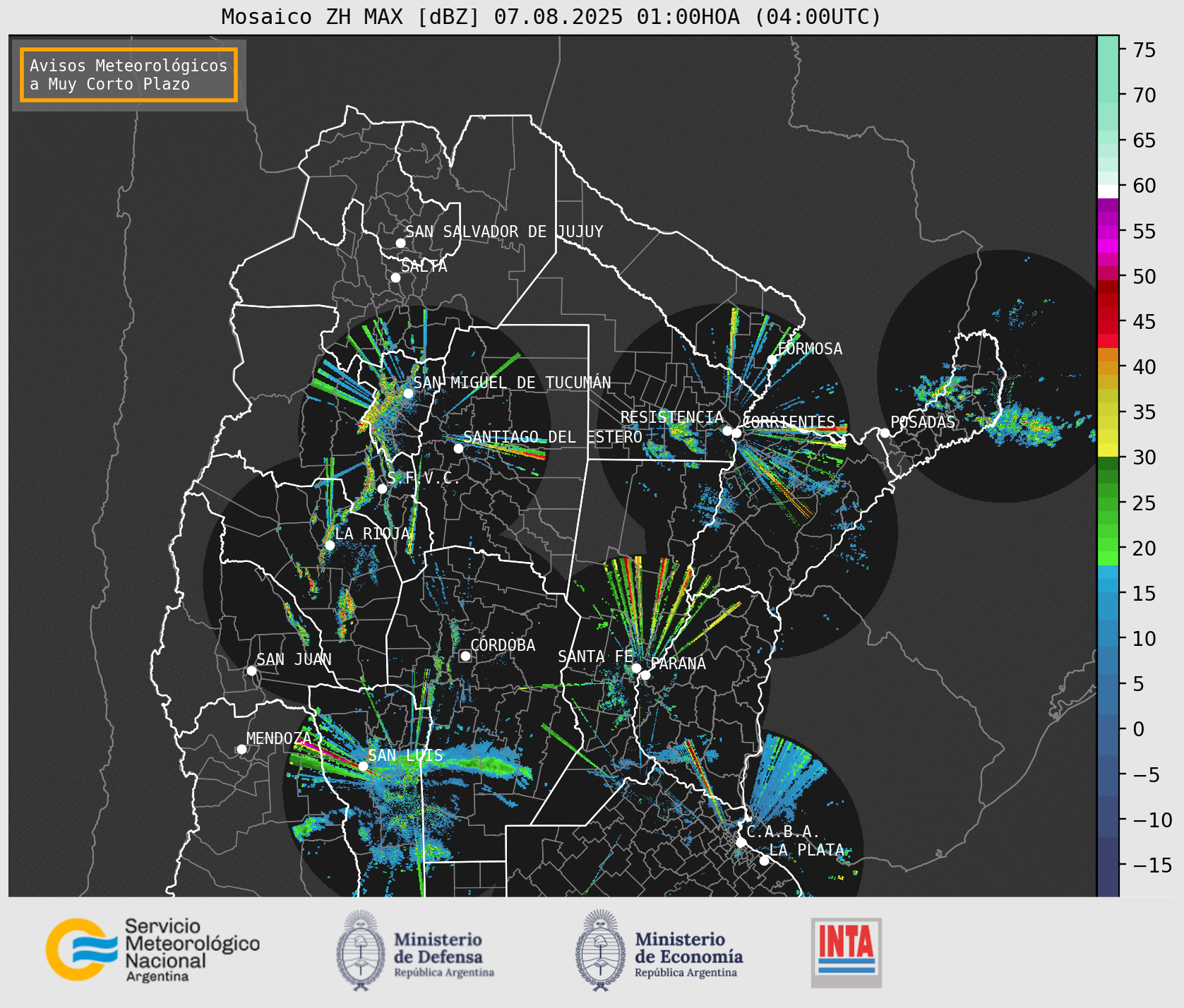Viewport: 1184px width, 1008px height.
Task: Click the POSADAS label on the map
Action: (x=922, y=422)
